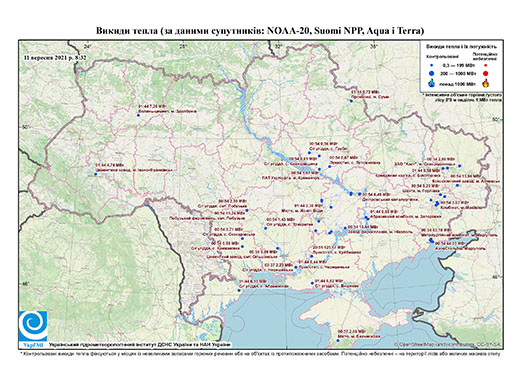Click the orange flame icon in legend
The image size is (520, 368).
point(486,83)
